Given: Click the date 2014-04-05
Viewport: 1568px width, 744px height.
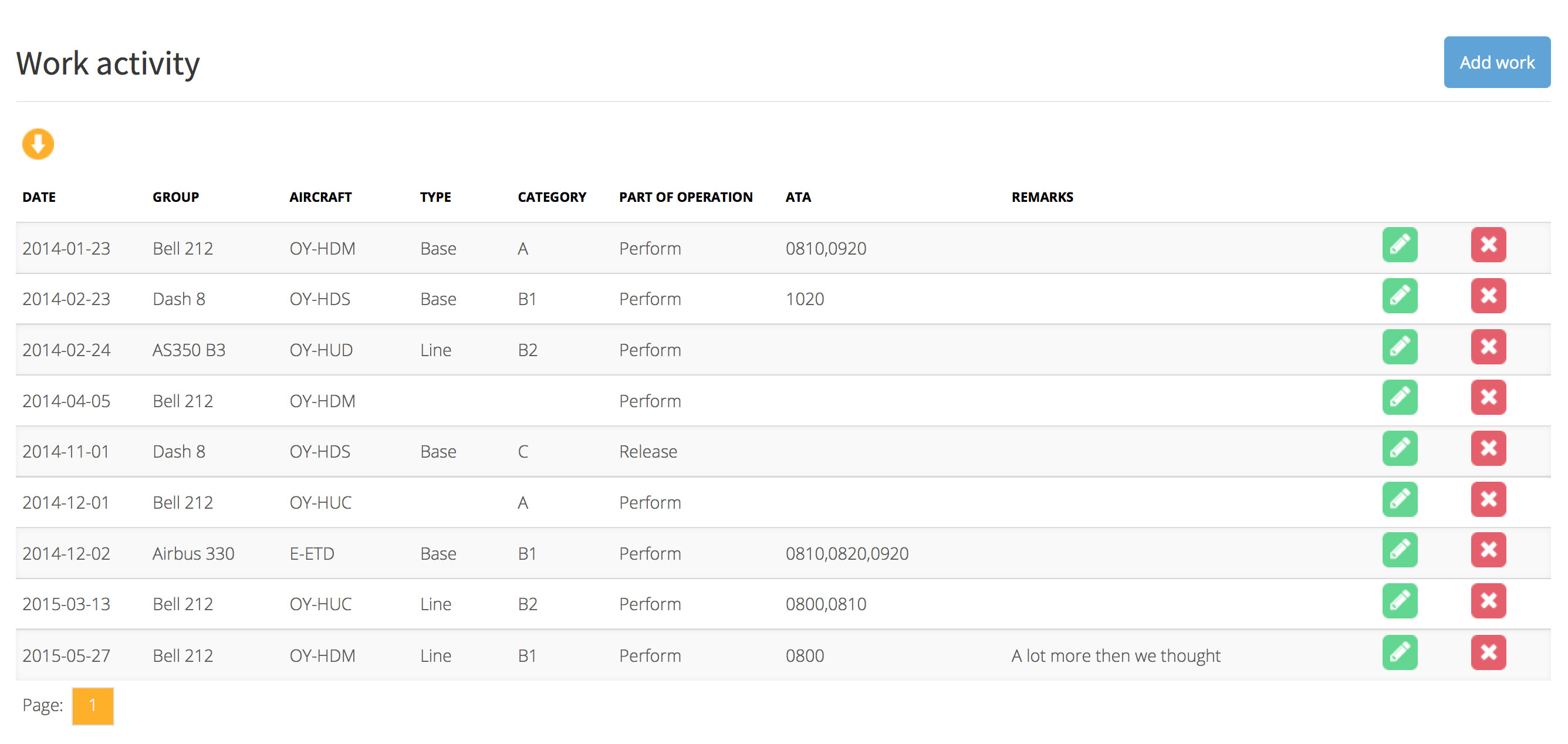Looking at the screenshot, I should (66, 401).
